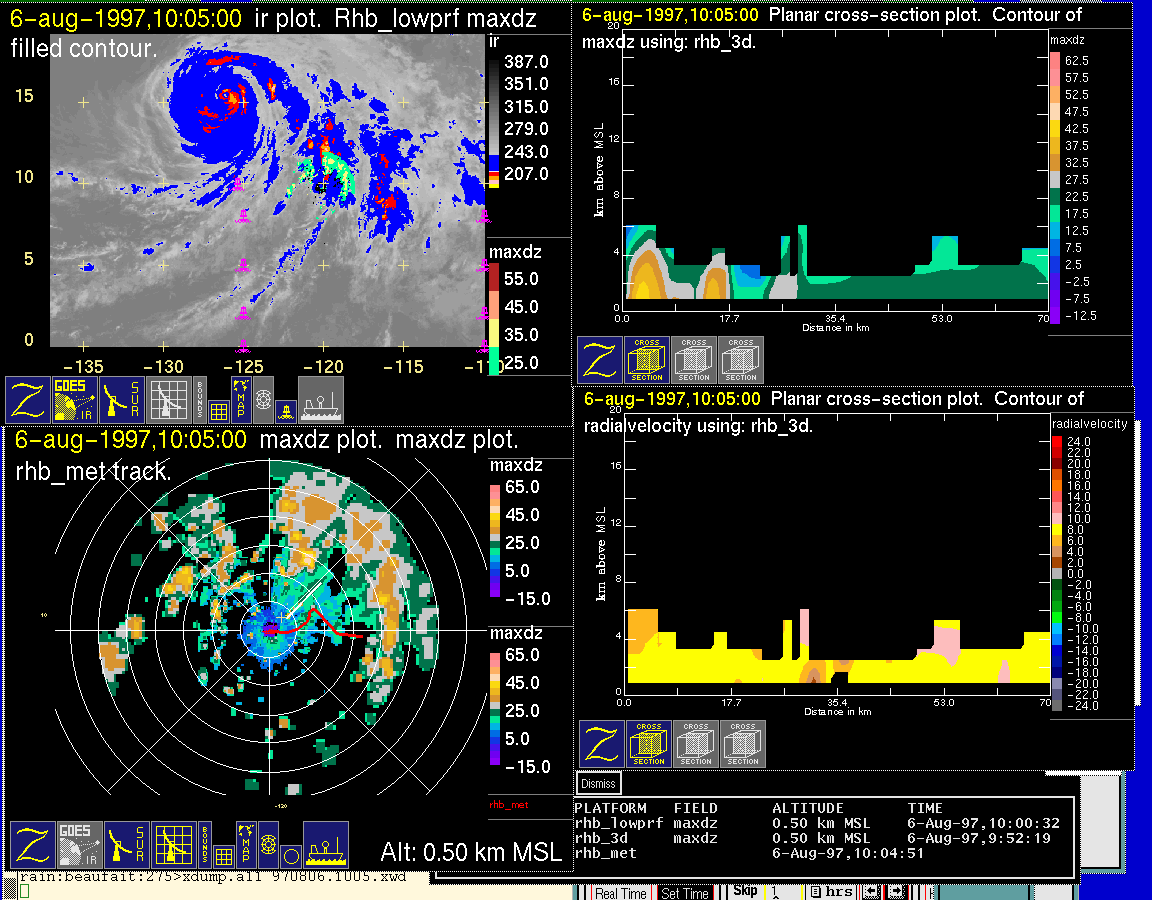Click the Real Time button
Image resolution: width=1152 pixels, height=900 pixels.
pyautogui.click(x=621, y=893)
